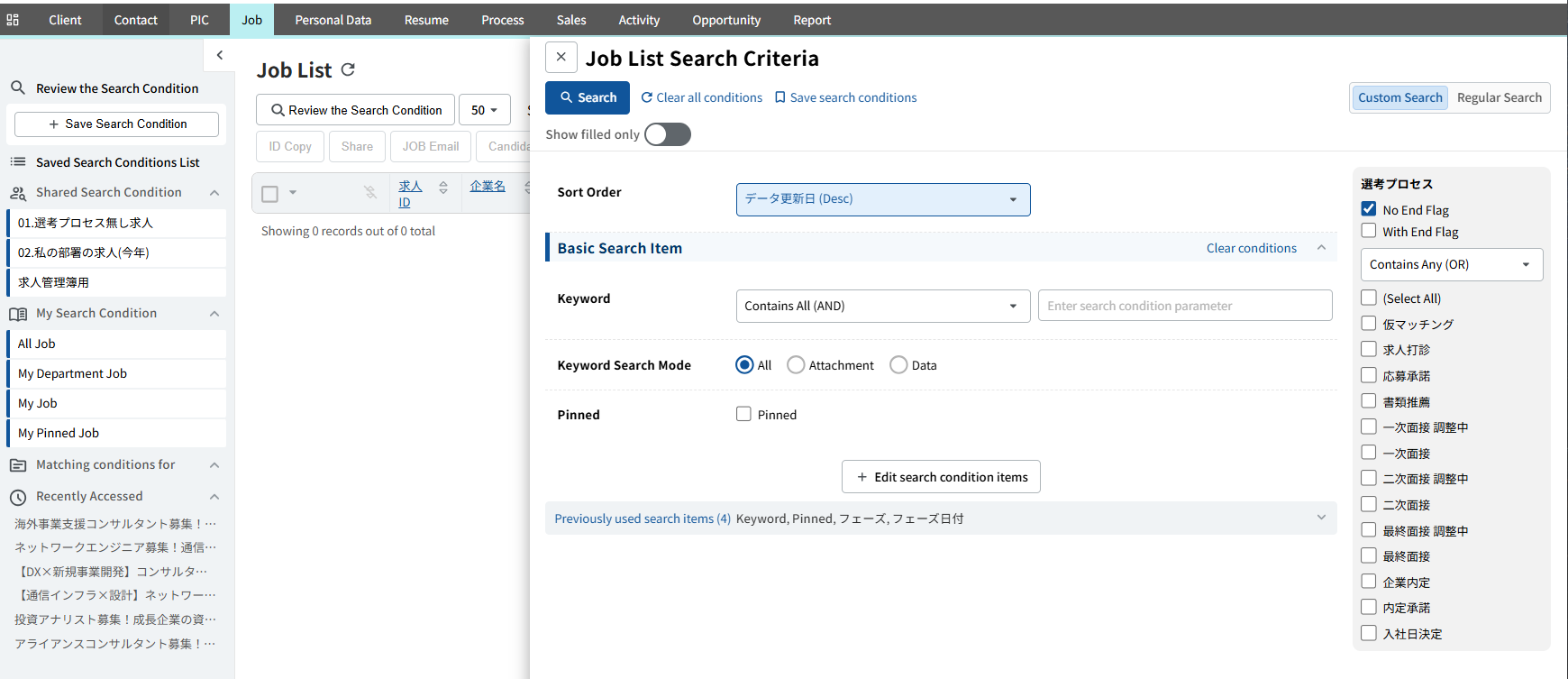Toggle the Show filled only switch

(x=667, y=134)
